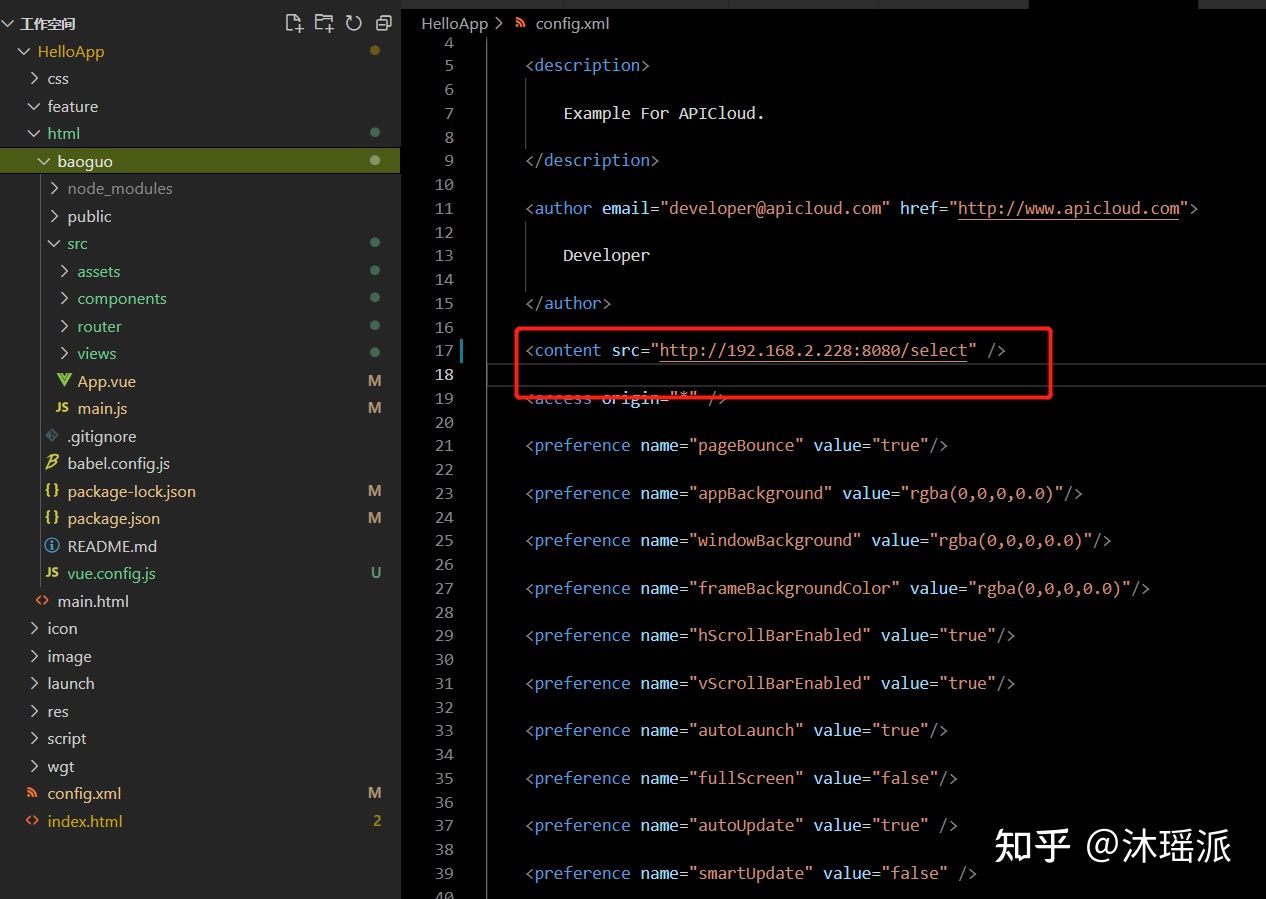The height and width of the screenshot is (899, 1266).
Task: Collapse the HelloApp root folder
Action: point(25,51)
